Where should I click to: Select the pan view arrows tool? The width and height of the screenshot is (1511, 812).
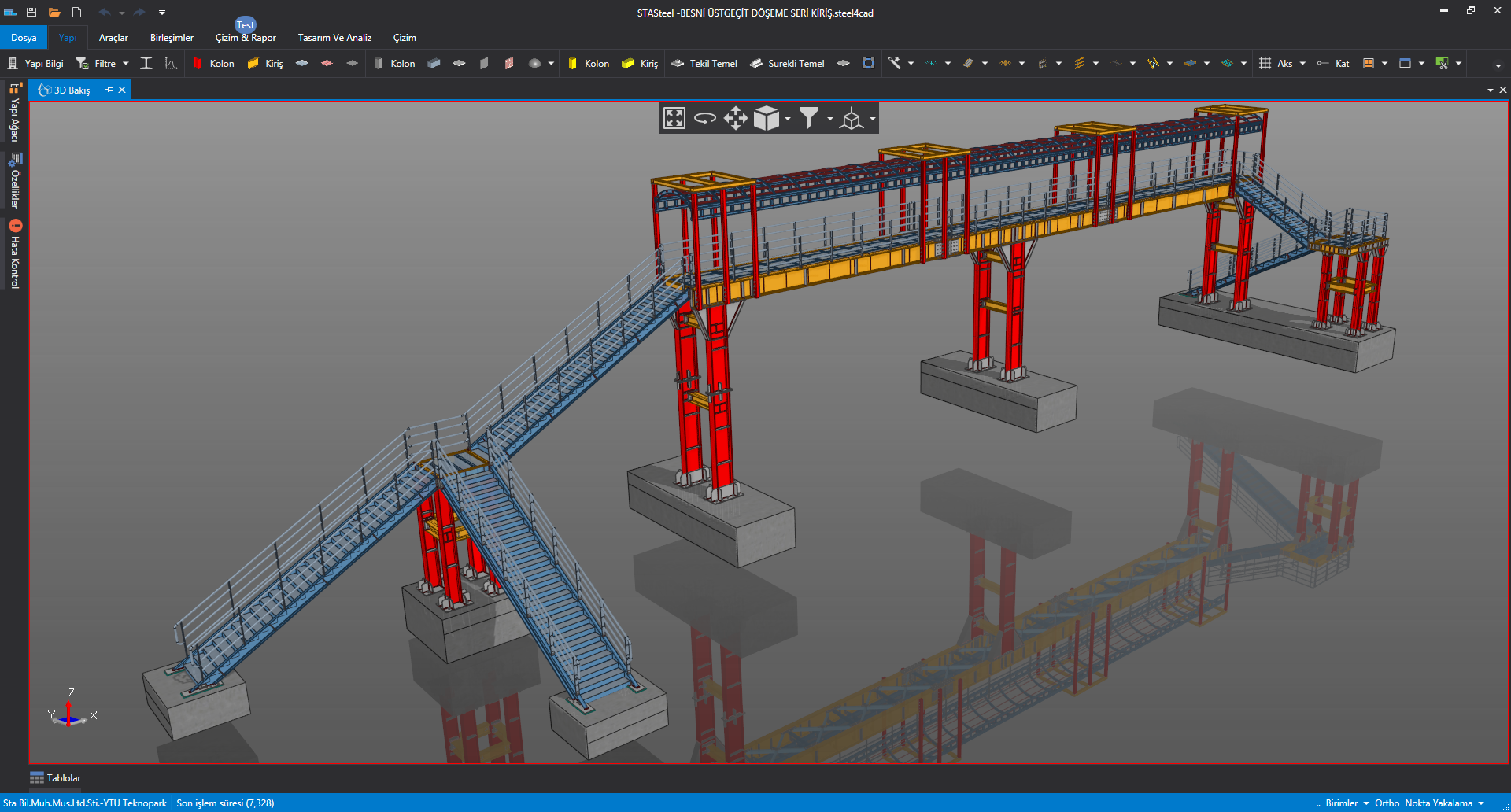click(735, 118)
